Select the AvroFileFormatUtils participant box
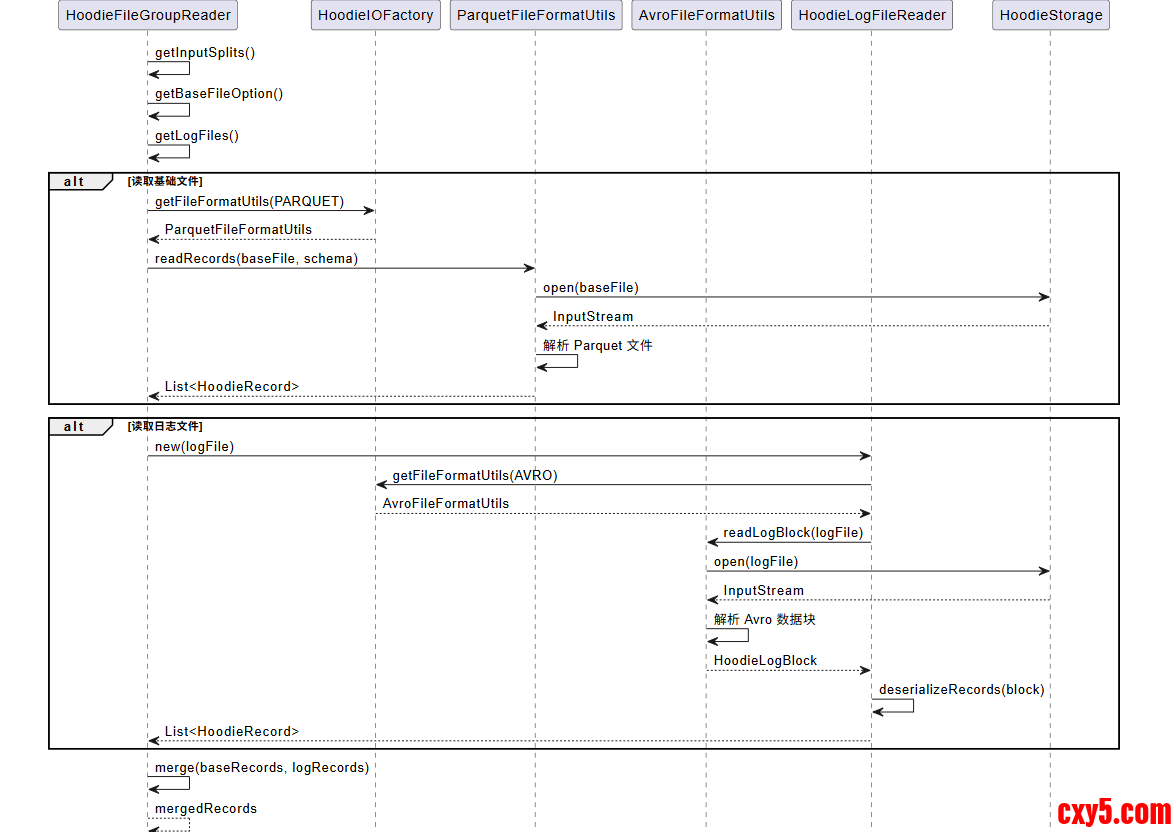1176x832 pixels. [706, 15]
